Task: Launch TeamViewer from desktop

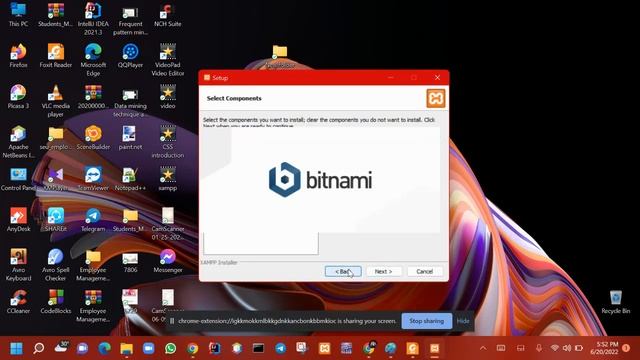Action: tap(93, 179)
